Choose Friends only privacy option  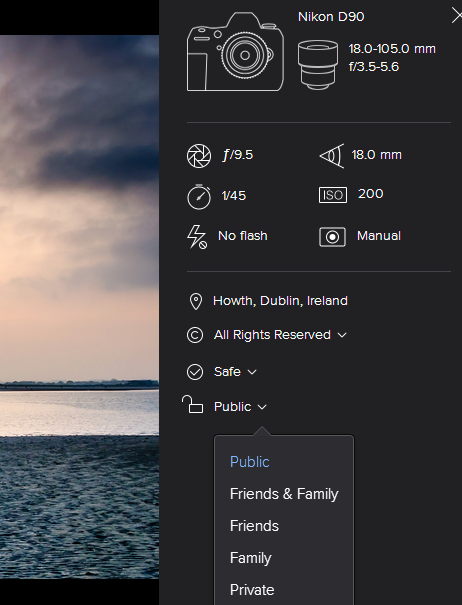(254, 526)
